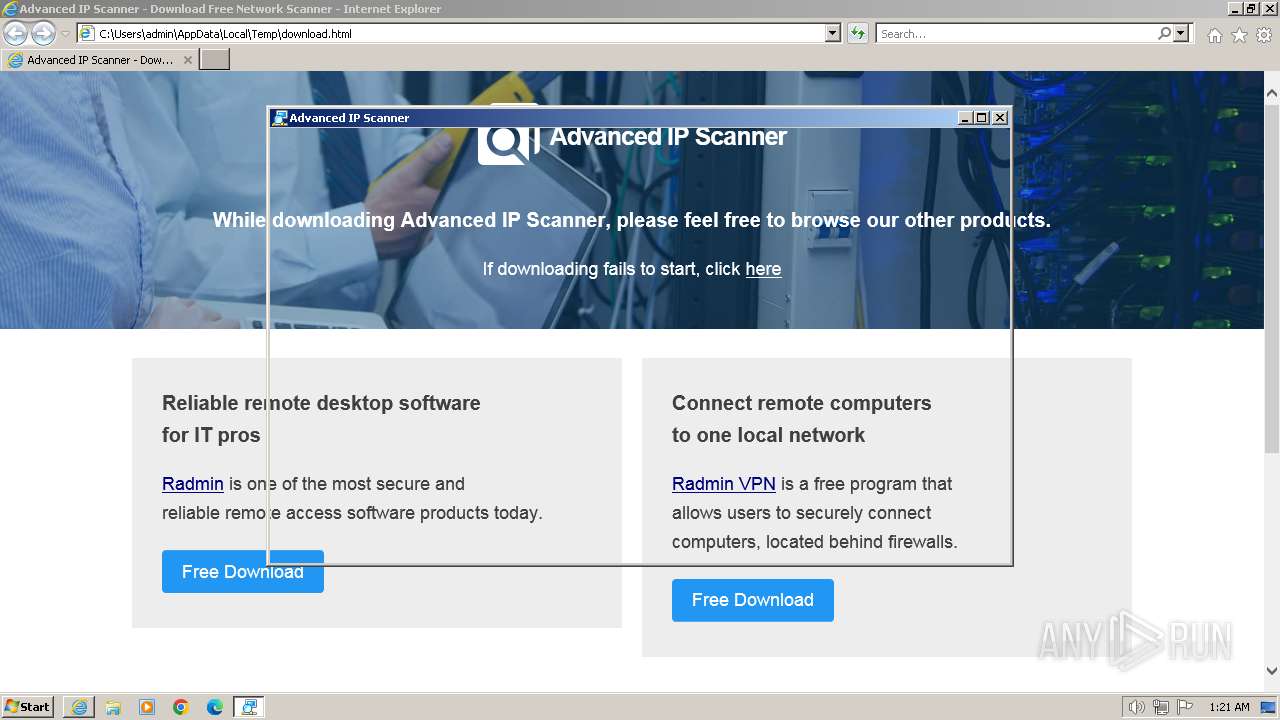This screenshot has width=1280, height=720.
Task: Expand the address bar autocomplete dropdown
Action: click(x=833, y=33)
